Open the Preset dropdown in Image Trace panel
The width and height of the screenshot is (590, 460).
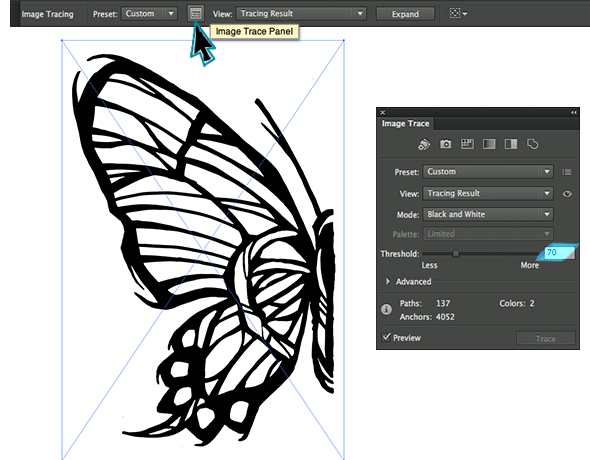(488, 172)
